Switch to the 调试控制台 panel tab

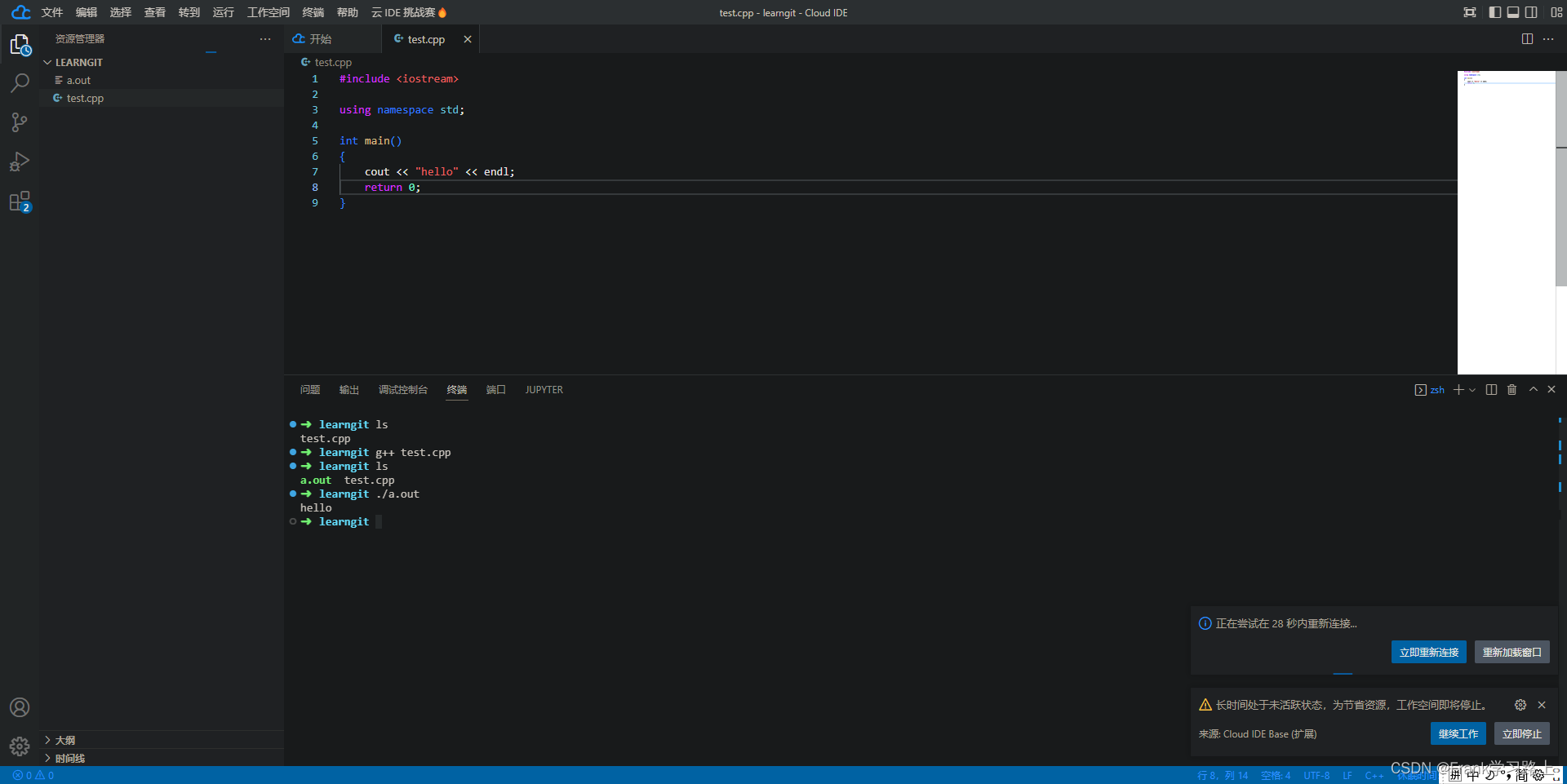pos(403,390)
